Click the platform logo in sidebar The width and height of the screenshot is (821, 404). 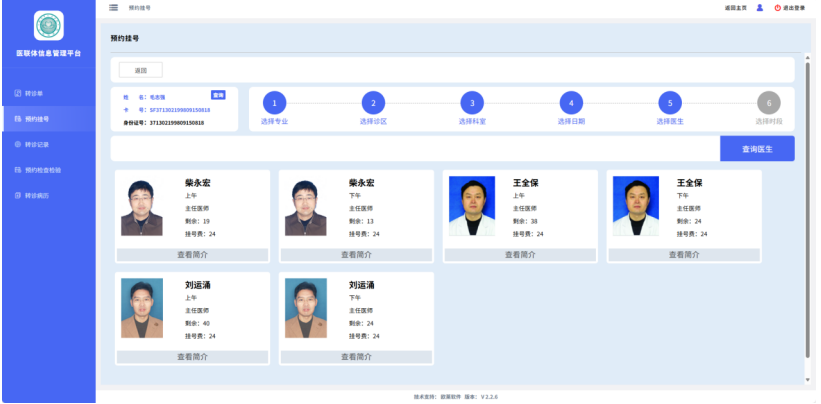point(48,26)
